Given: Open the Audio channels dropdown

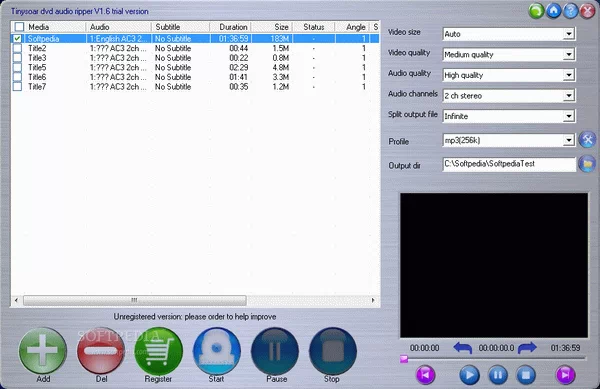Looking at the screenshot, I should tap(569, 96).
